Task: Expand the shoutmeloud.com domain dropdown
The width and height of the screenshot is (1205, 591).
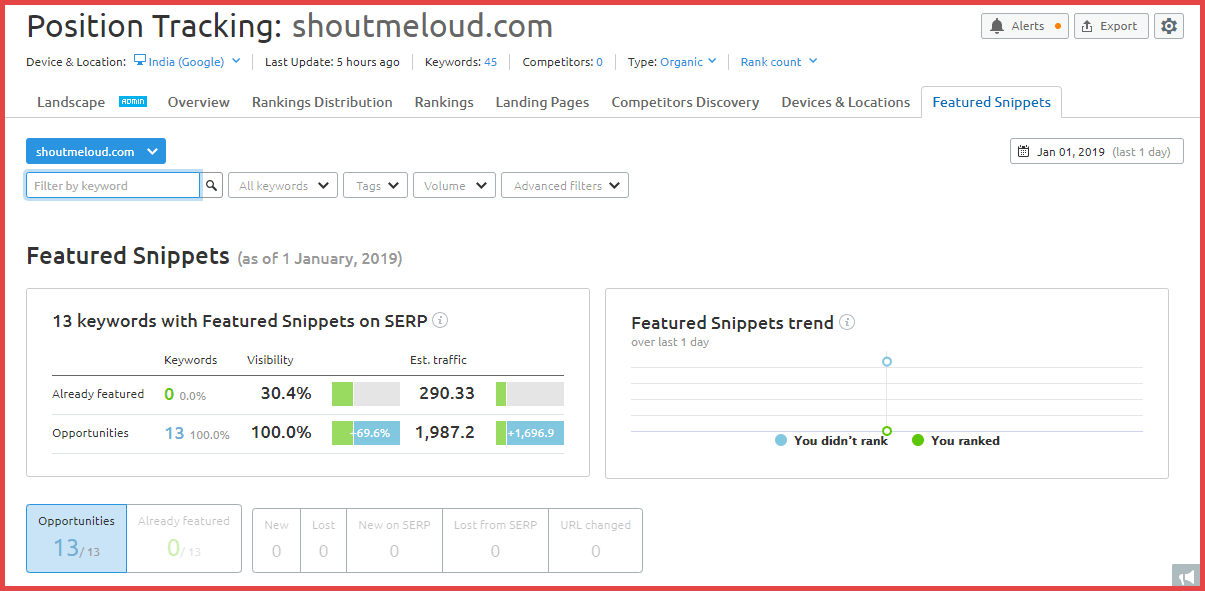Action: tap(96, 151)
